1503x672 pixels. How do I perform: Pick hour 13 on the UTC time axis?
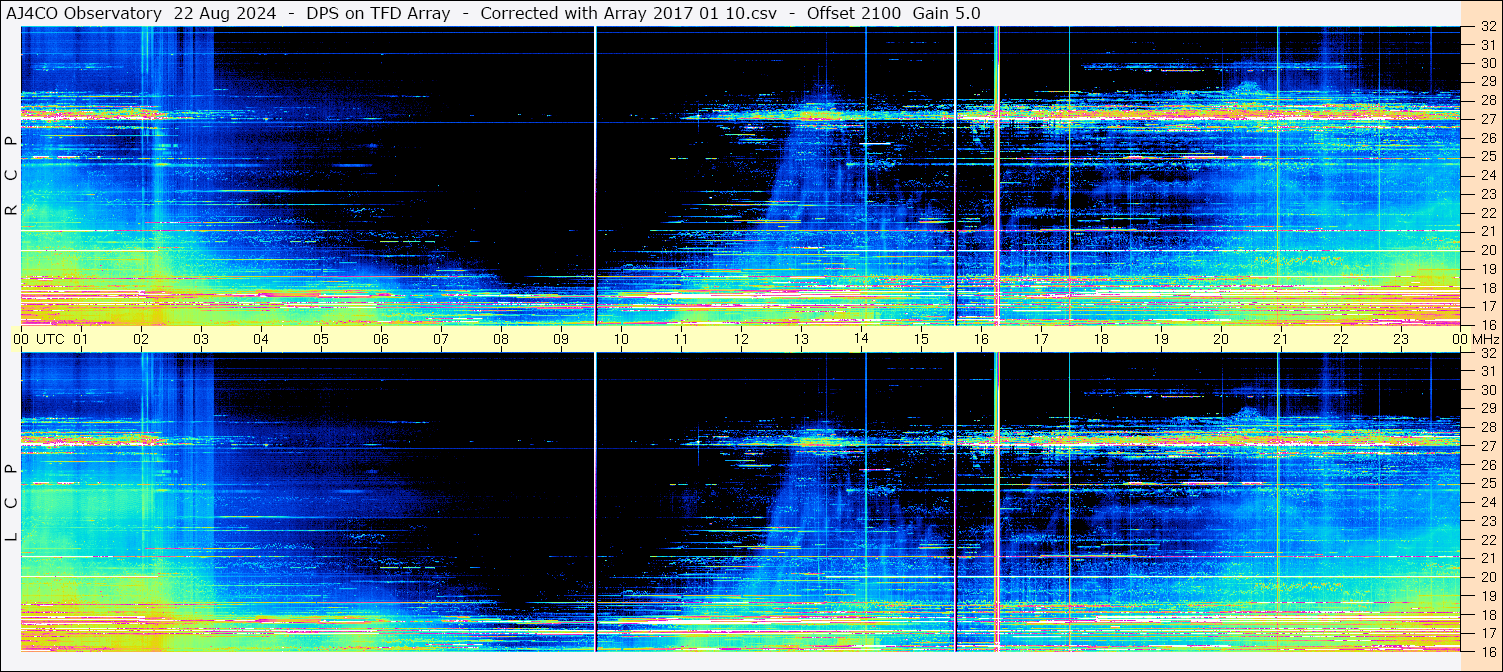coord(801,339)
